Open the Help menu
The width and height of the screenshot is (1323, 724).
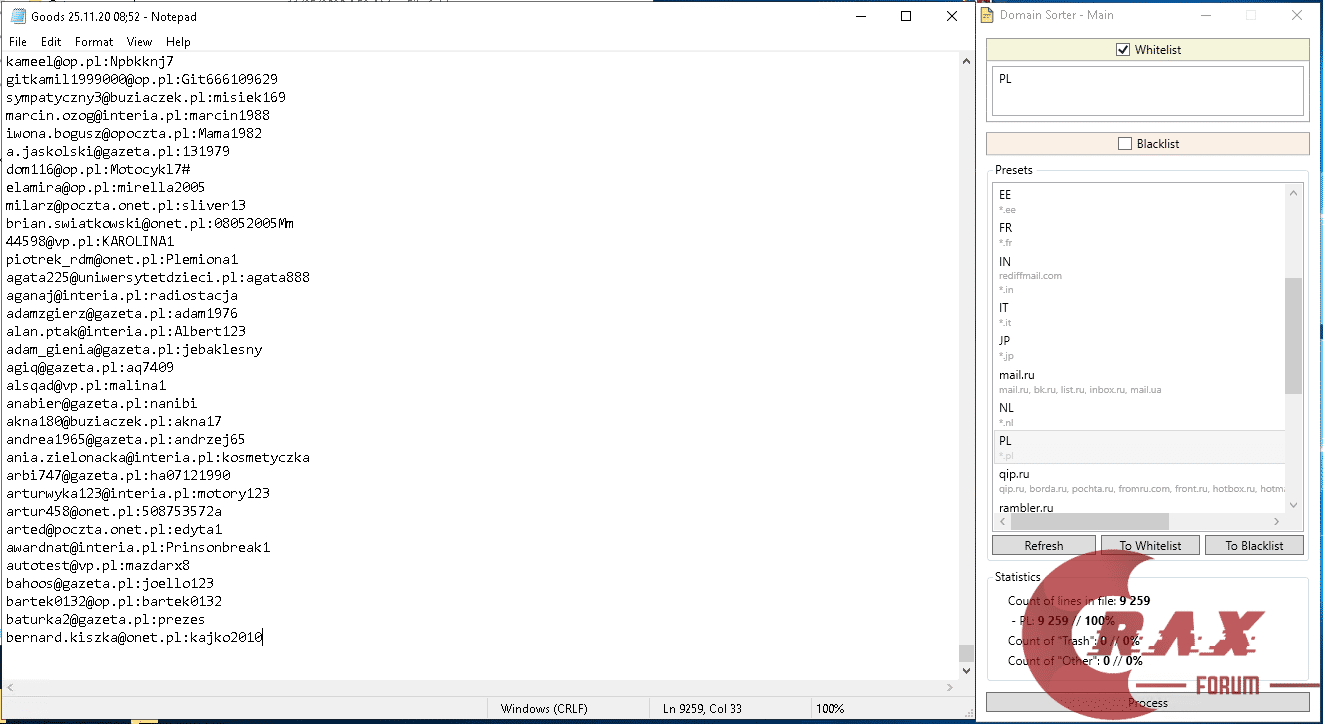pos(178,42)
